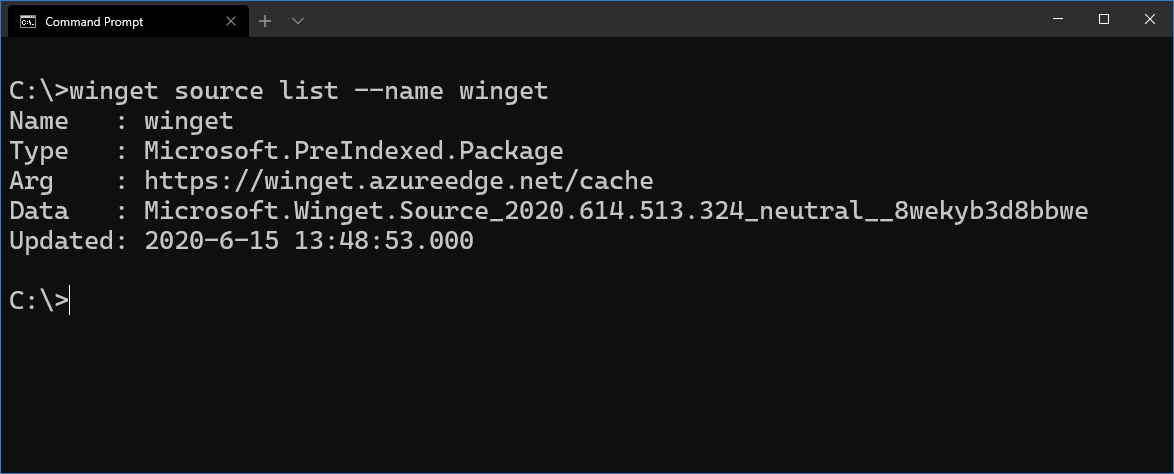Close the Command Prompt tab

coord(231,21)
